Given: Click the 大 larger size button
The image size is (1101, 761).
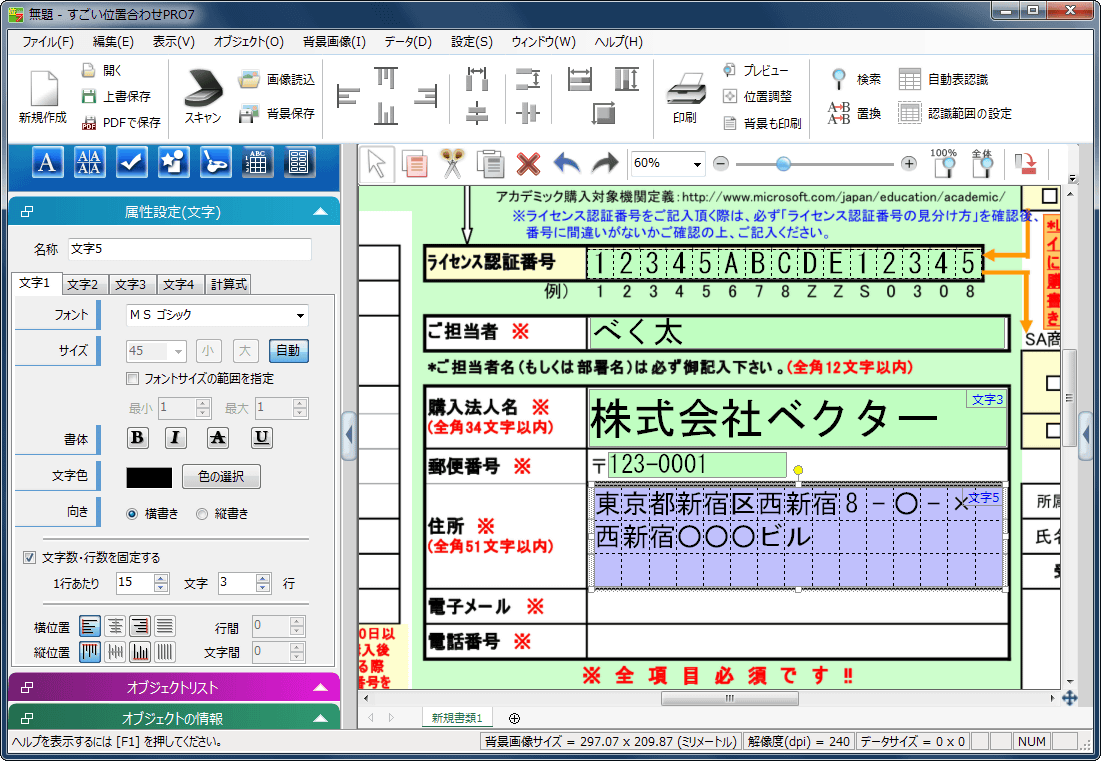Looking at the screenshot, I should (245, 350).
